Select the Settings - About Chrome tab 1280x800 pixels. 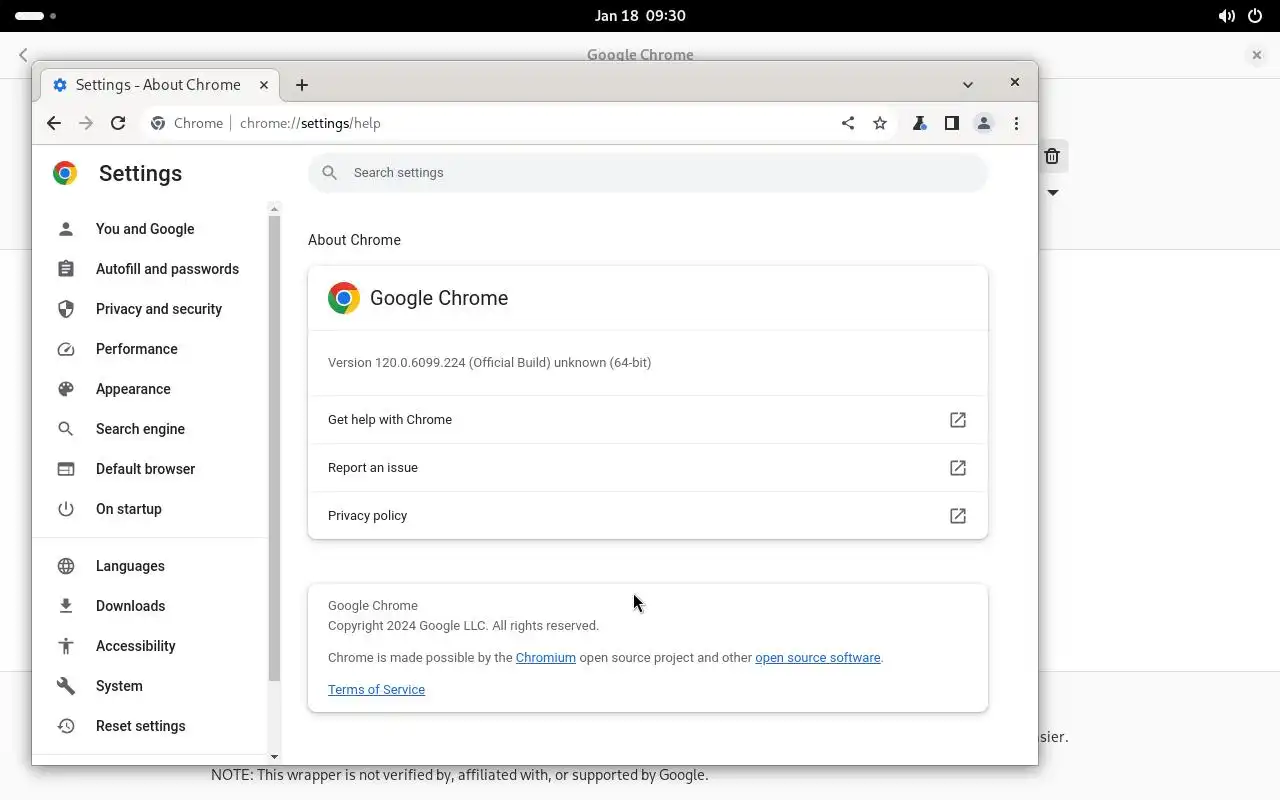tap(161, 85)
